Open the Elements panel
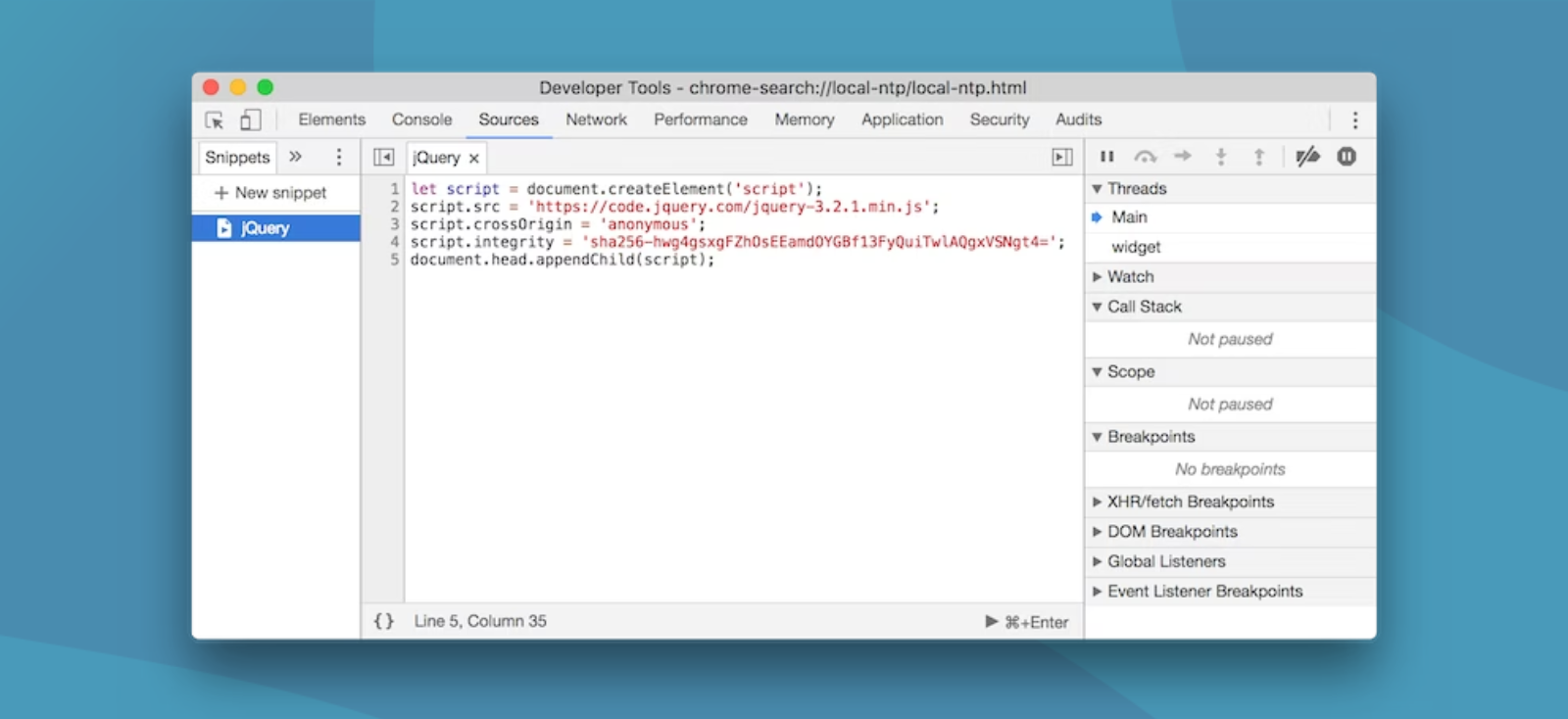 pyautogui.click(x=331, y=120)
